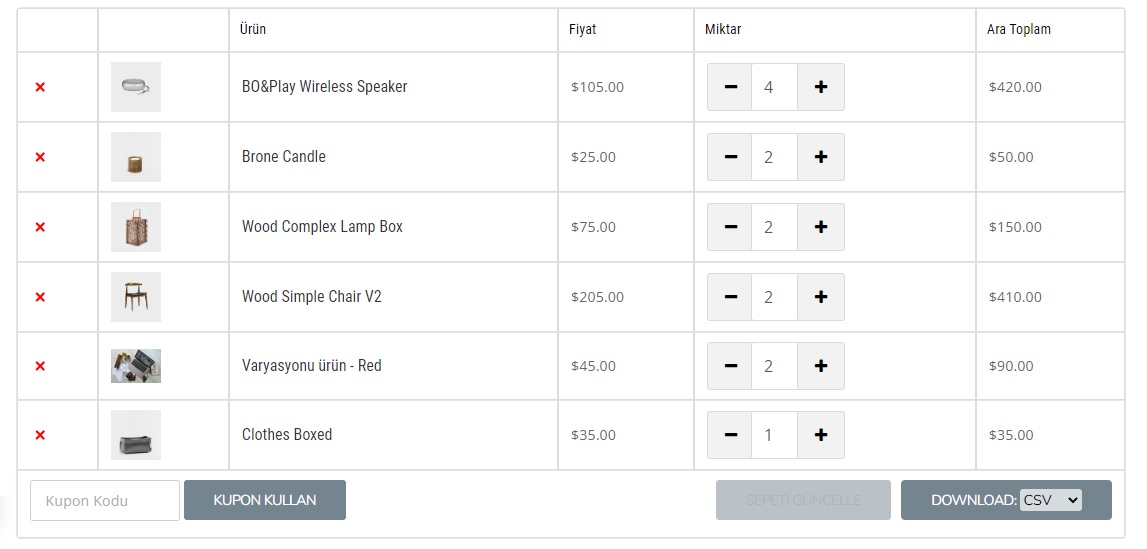Decrease Wood Simple Chair V2 quantity
The height and width of the screenshot is (549, 1147).
pos(730,297)
